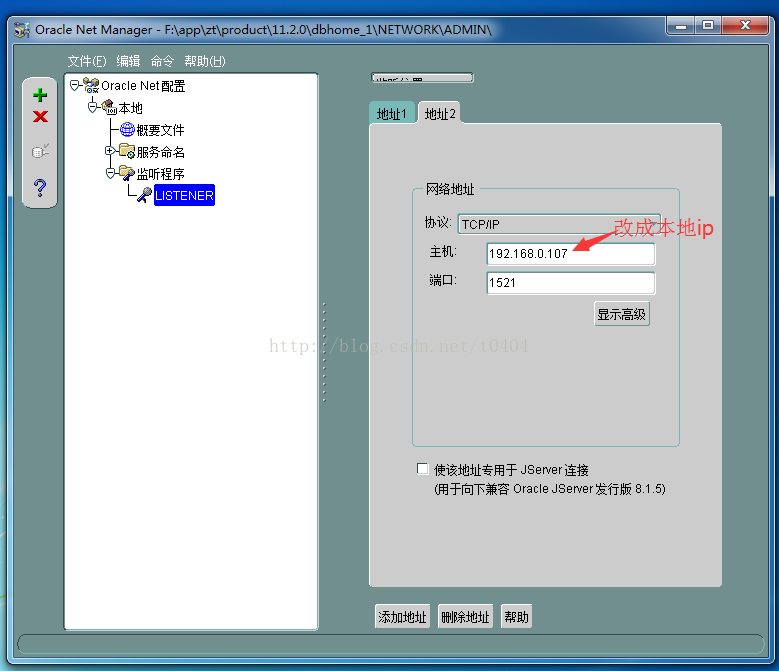Image resolution: width=779 pixels, height=671 pixels.
Task: Click the 服务命名 folder icon
Action: [x=127, y=151]
